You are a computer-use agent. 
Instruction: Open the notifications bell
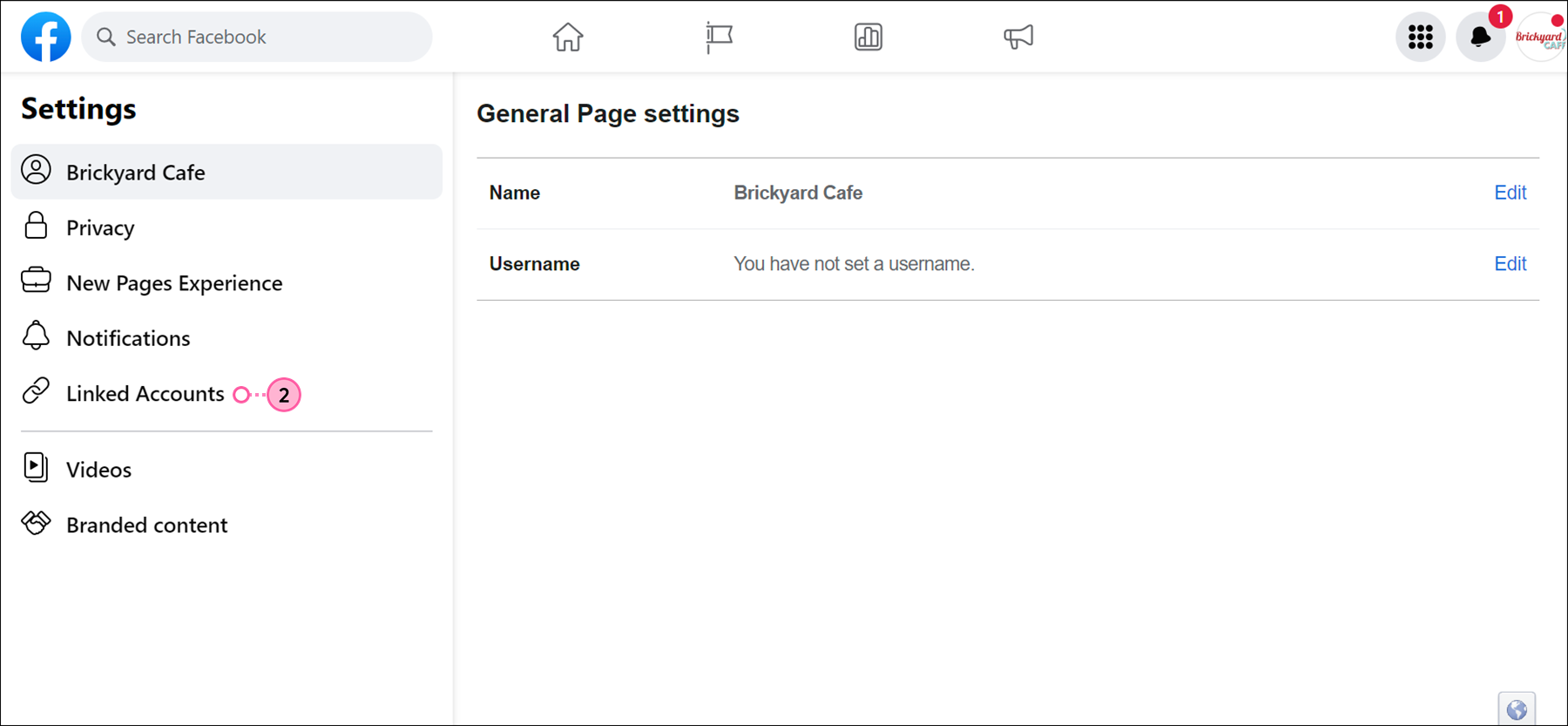click(x=1481, y=37)
